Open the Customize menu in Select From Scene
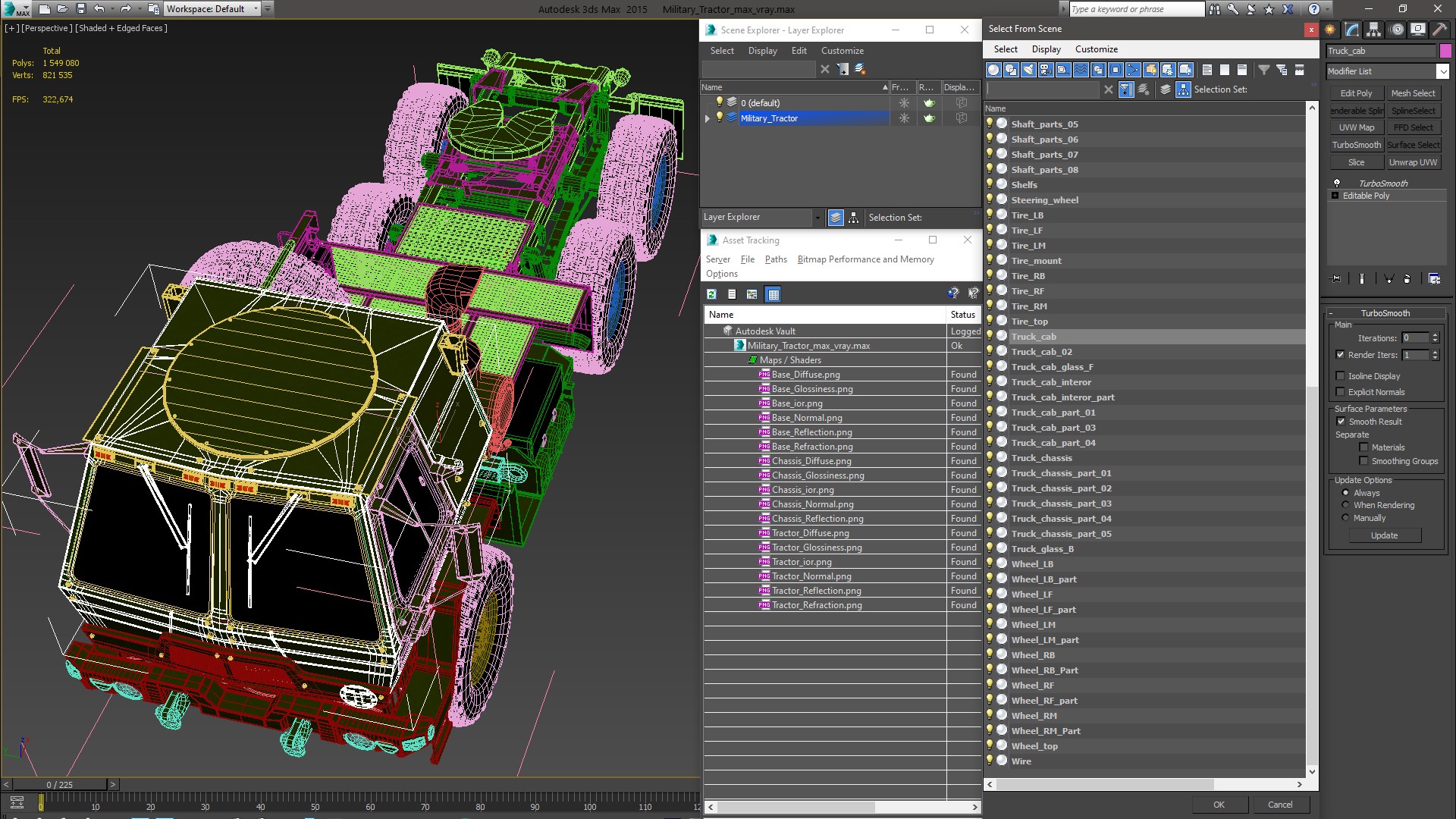This screenshot has height=819, width=1456. click(x=1096, y=49)
